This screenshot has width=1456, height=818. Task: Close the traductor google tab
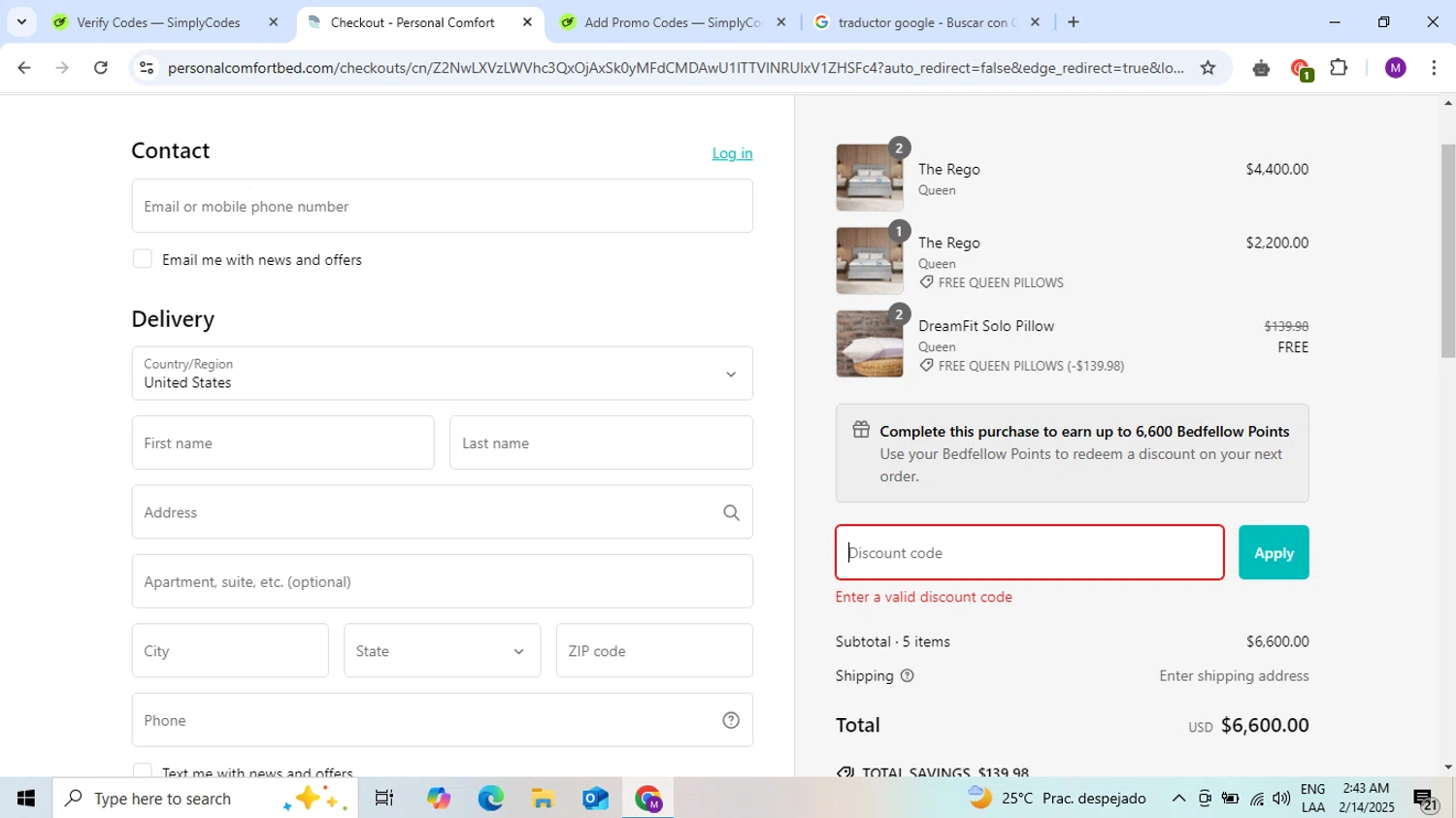[1035, 22]
